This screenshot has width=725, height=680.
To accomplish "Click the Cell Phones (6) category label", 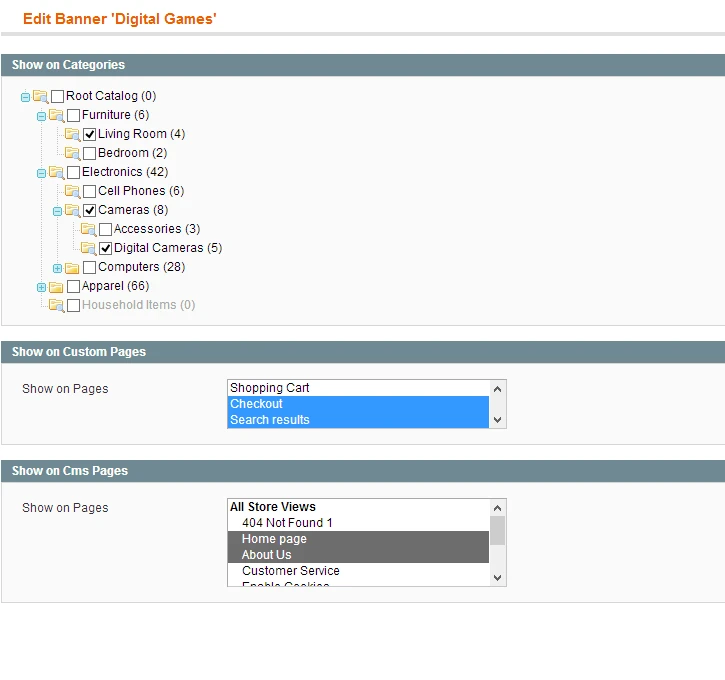I will coord(141,191).
